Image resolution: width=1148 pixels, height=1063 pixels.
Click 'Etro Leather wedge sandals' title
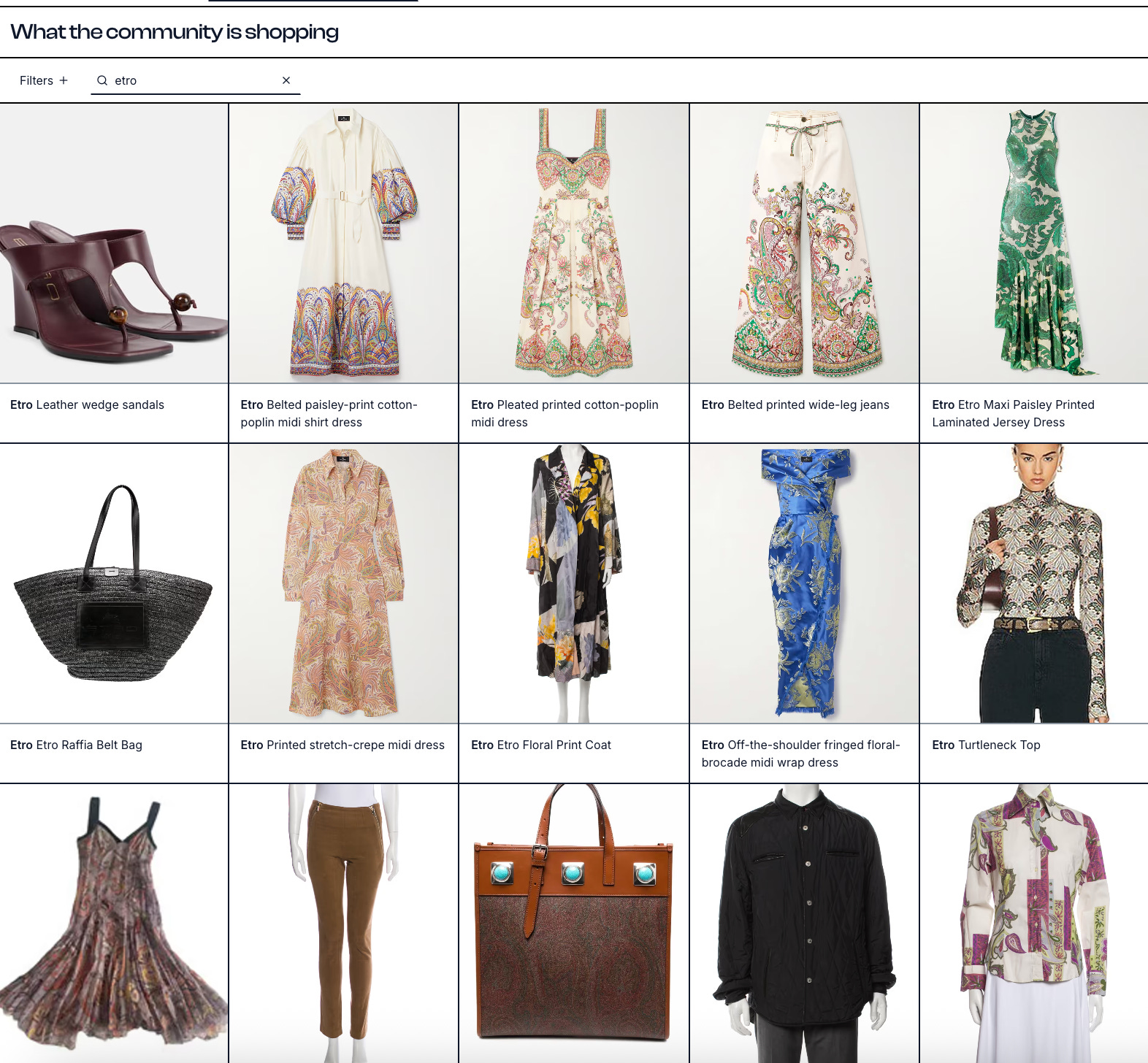87,404
